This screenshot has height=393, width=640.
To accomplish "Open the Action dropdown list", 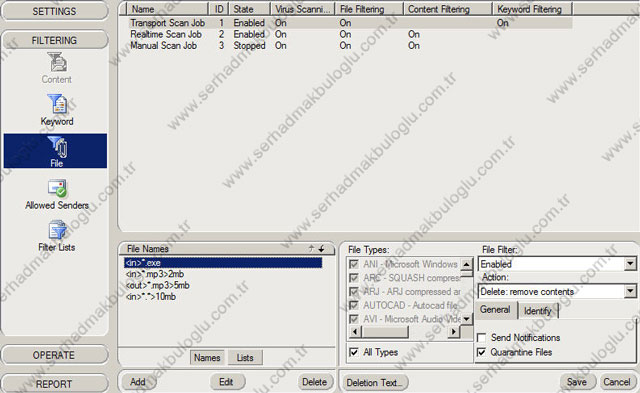I will tap(630, 291).
